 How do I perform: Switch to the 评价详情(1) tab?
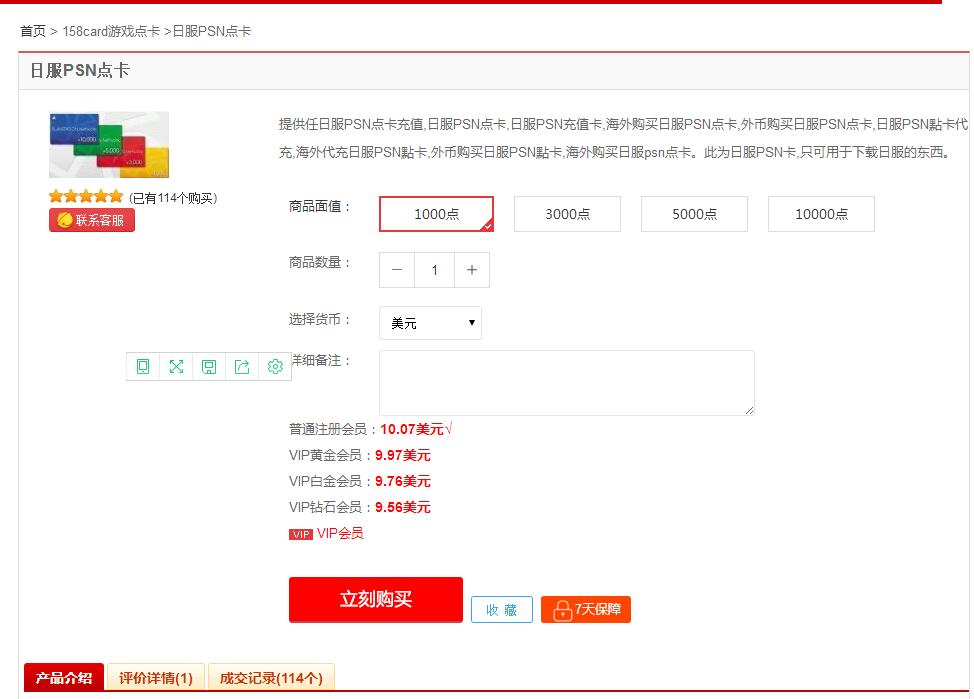(156, 677)
